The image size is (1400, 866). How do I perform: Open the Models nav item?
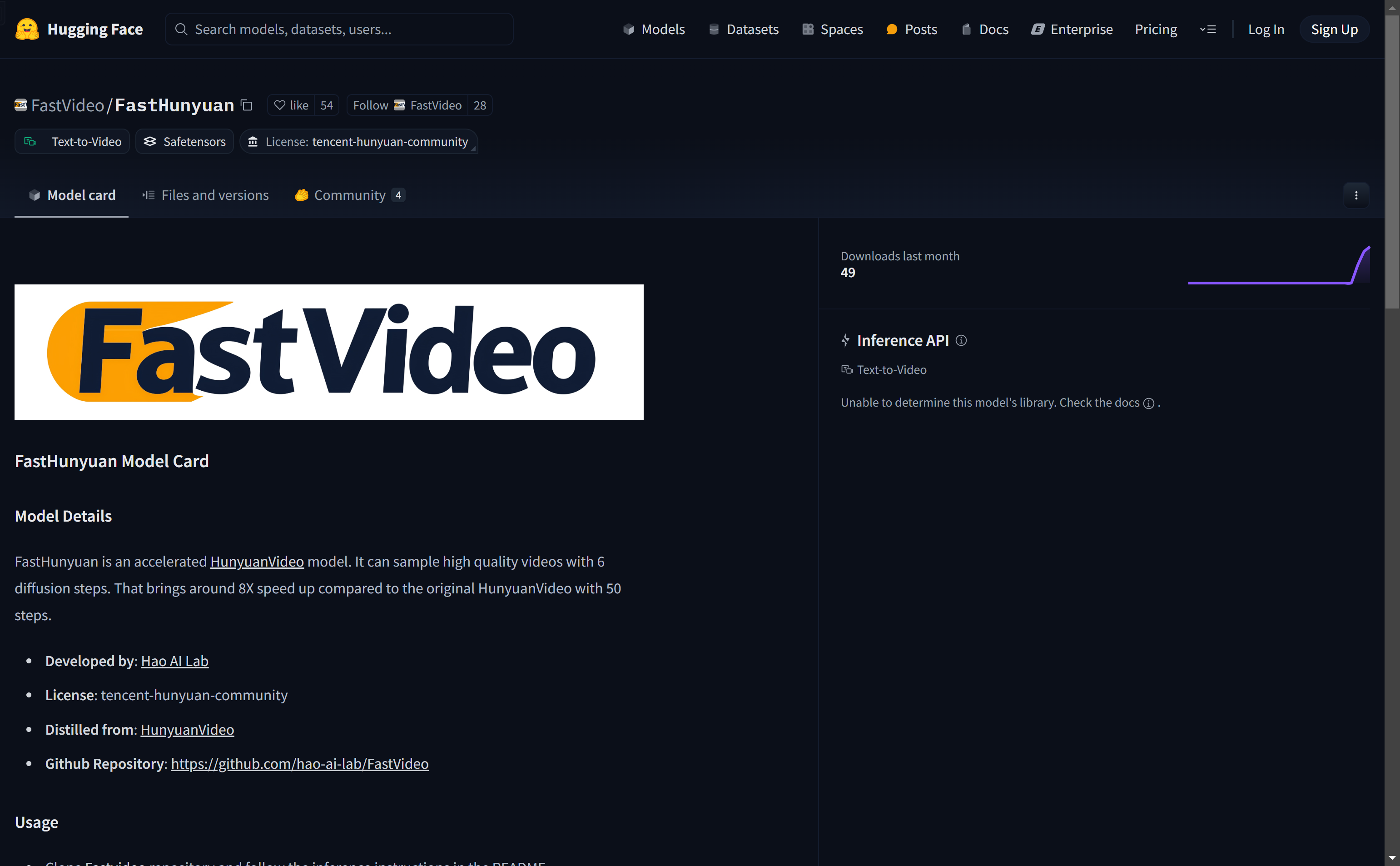pos(653,29)
